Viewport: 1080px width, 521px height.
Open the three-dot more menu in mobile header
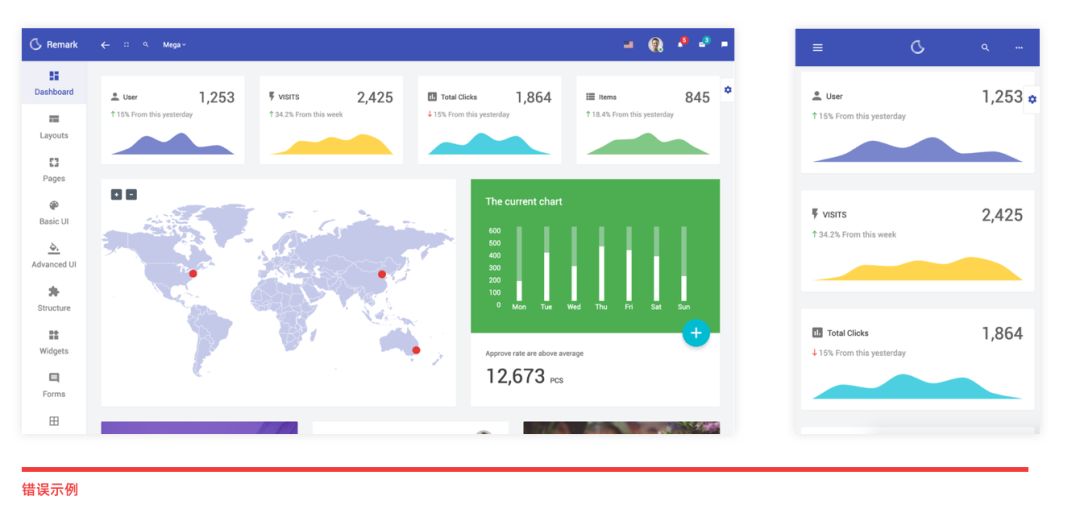pyautogui.click(x=1018, y=48)
